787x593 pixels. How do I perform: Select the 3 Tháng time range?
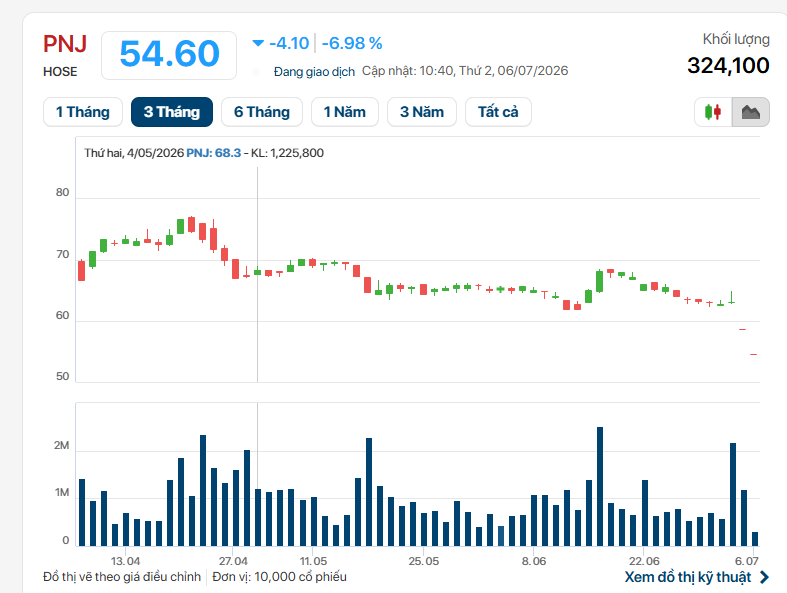[x=172, y=111]
